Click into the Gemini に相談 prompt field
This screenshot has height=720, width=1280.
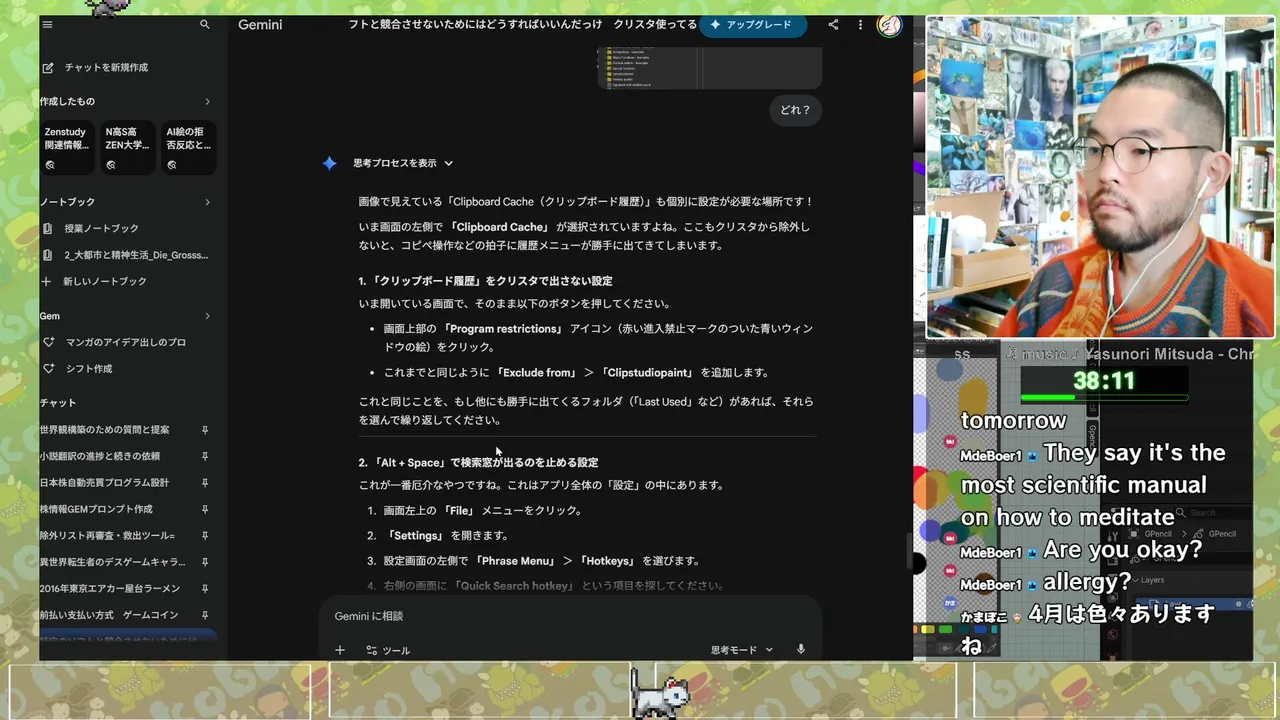coord(570,616)
